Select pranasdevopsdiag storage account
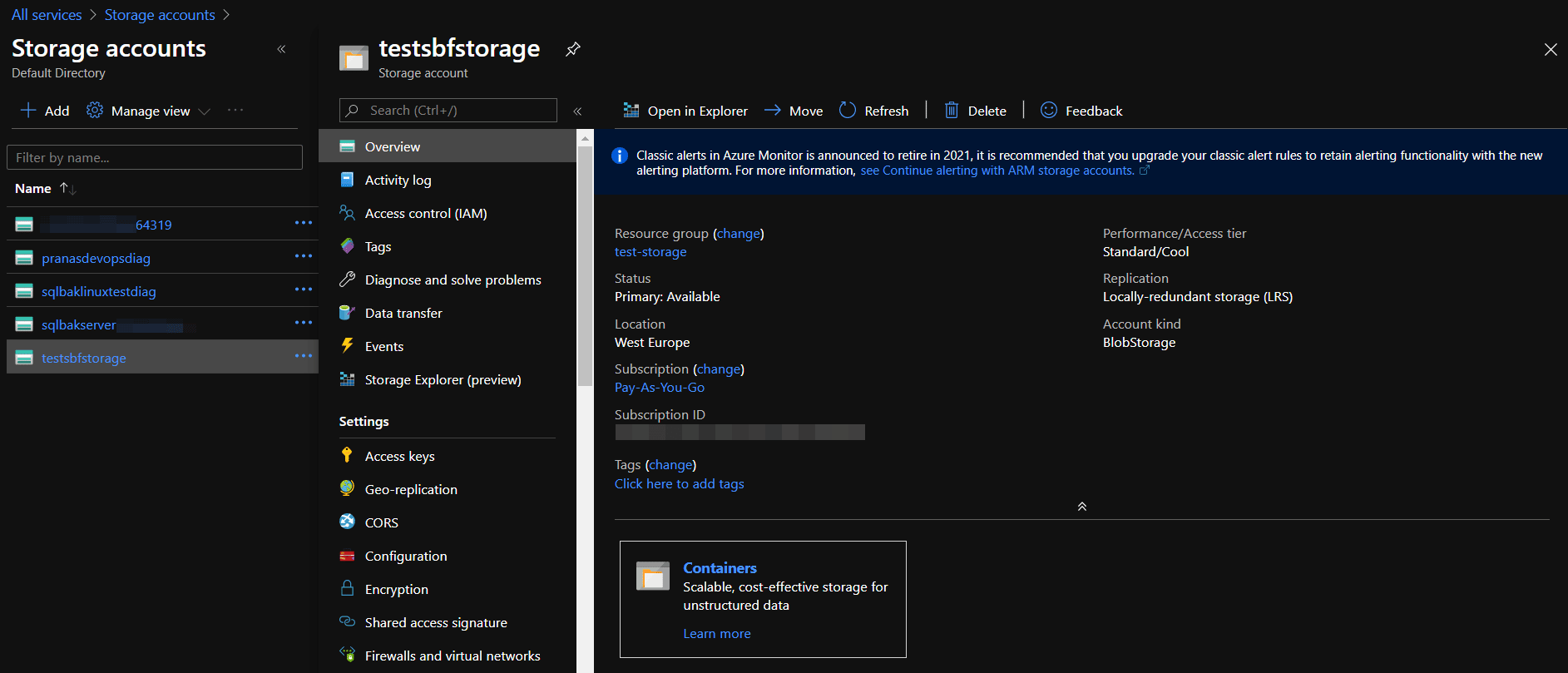This screenshot has width=1568, height=673. 96,258
